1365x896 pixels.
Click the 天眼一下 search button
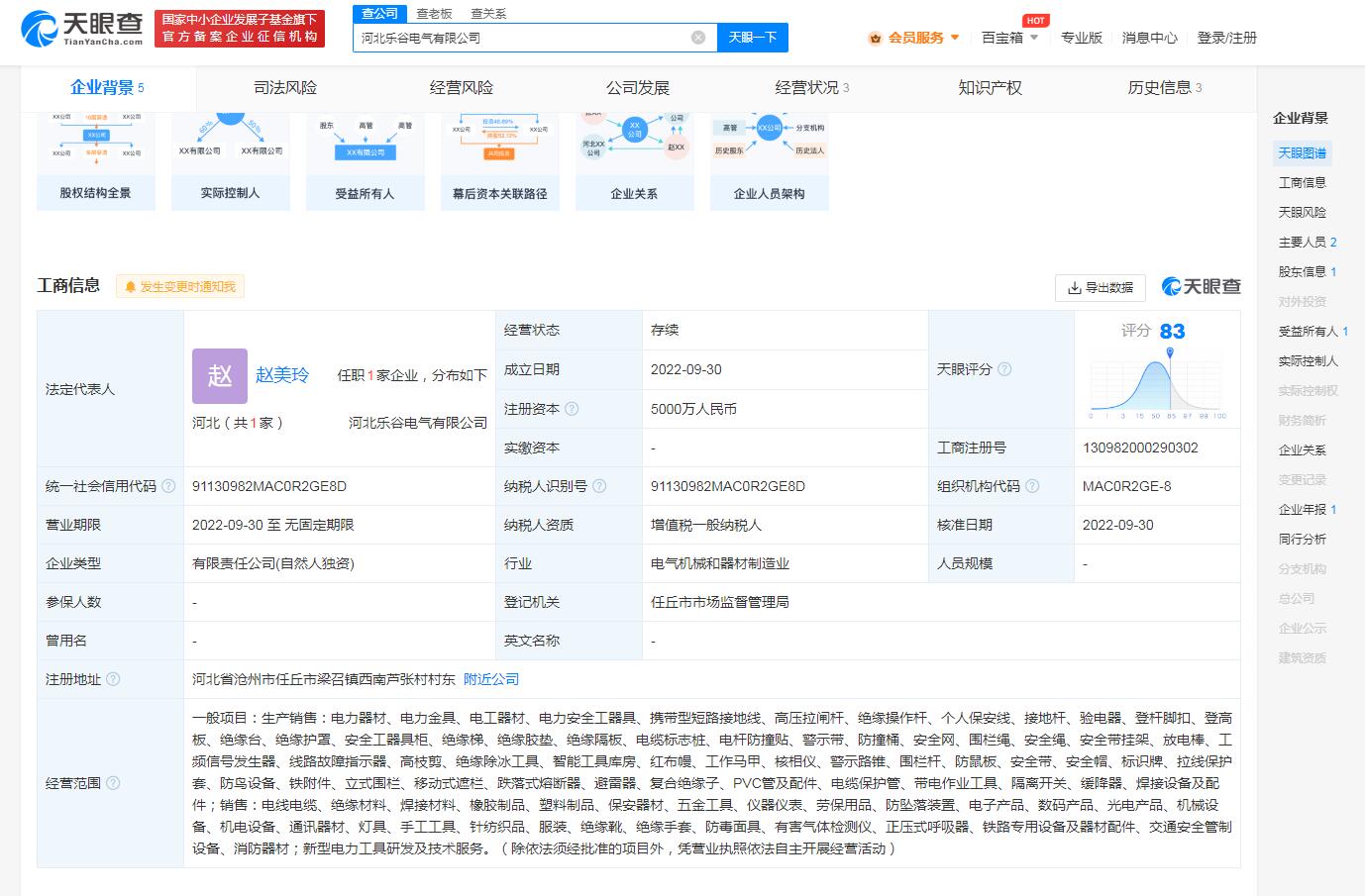point(752,38)
